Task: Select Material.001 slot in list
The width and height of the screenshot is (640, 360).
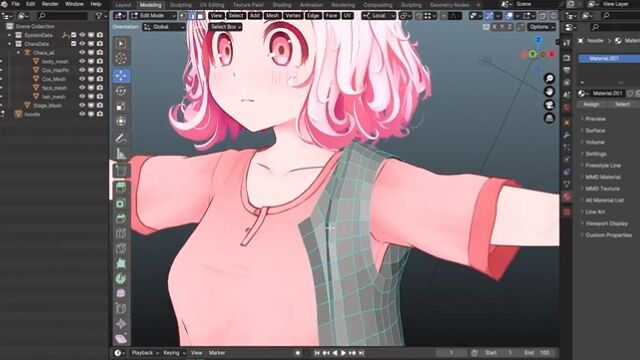Action: tap(609, 59)
